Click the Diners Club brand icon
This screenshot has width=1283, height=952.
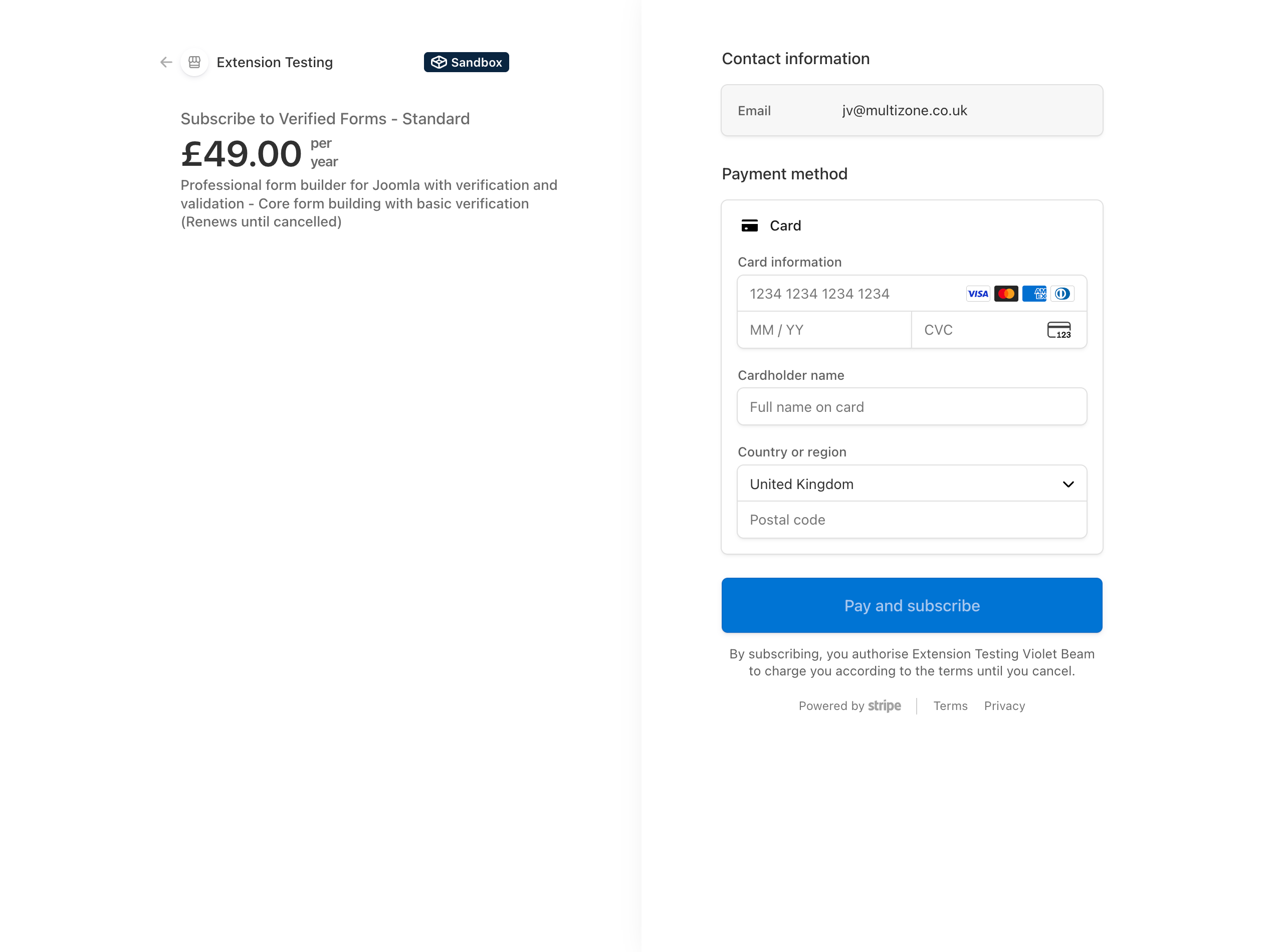1062,293
